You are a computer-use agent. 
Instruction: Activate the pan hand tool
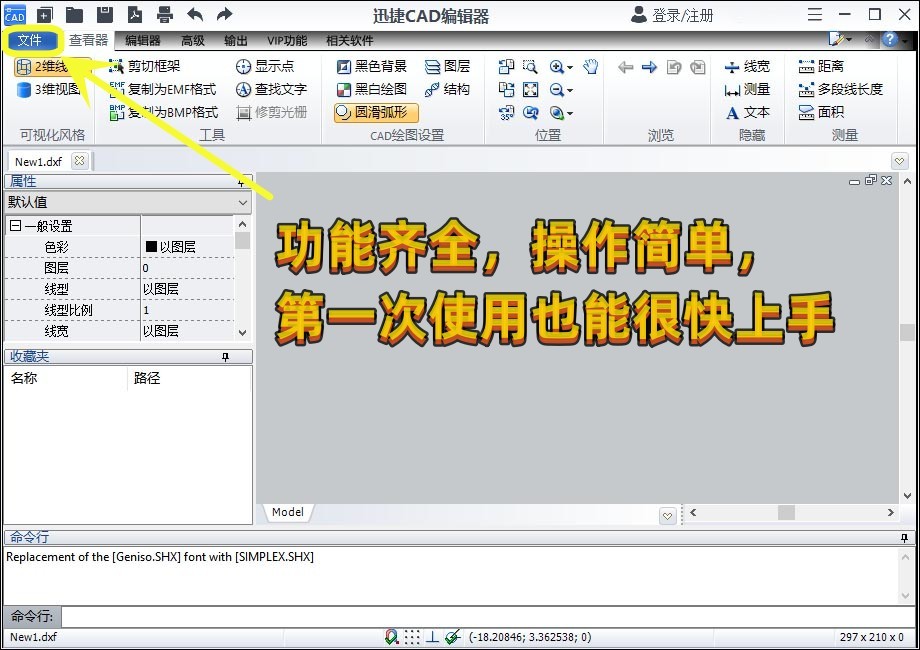click(x=590, y=67)
